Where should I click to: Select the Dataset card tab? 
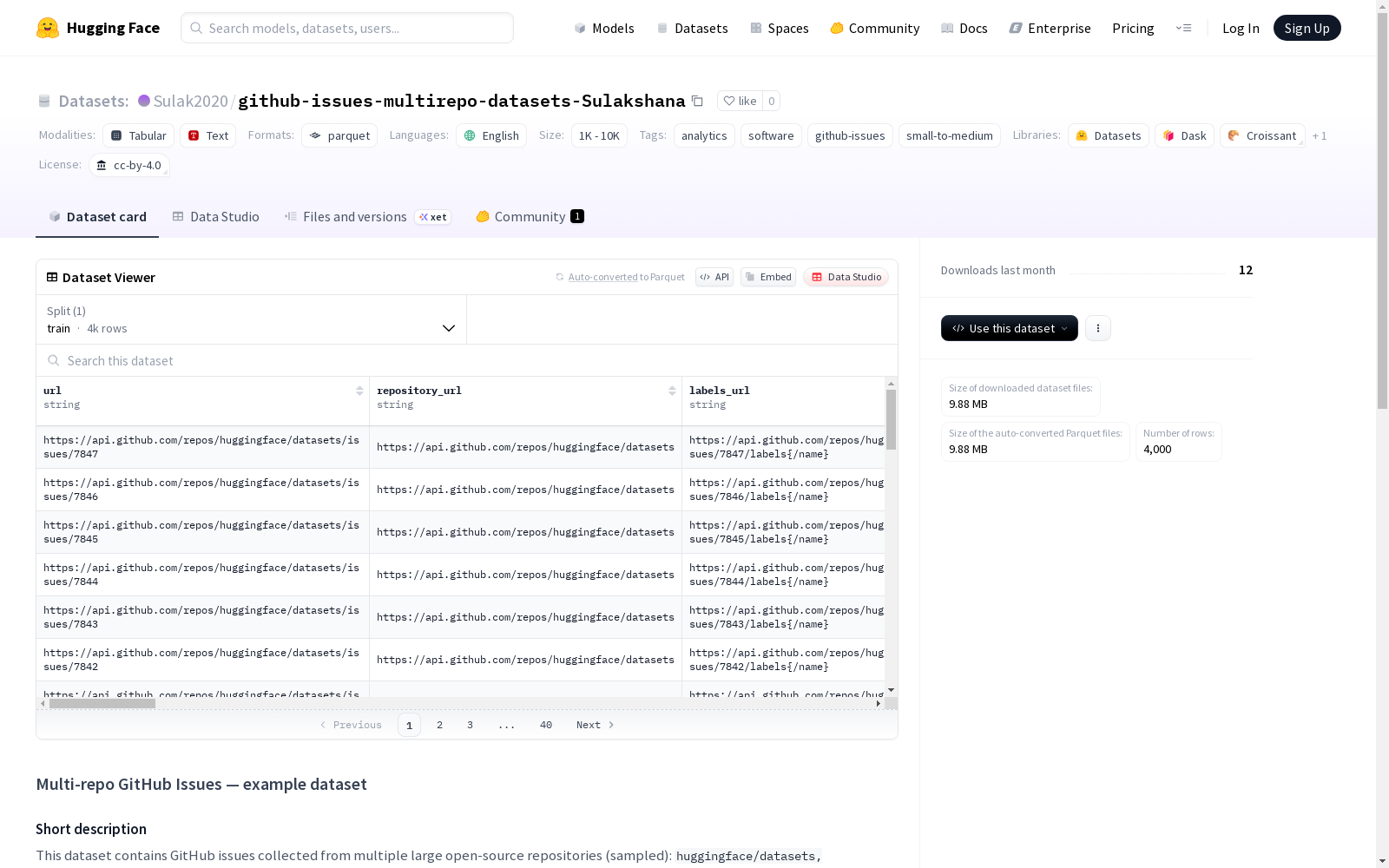click(97, 216)
